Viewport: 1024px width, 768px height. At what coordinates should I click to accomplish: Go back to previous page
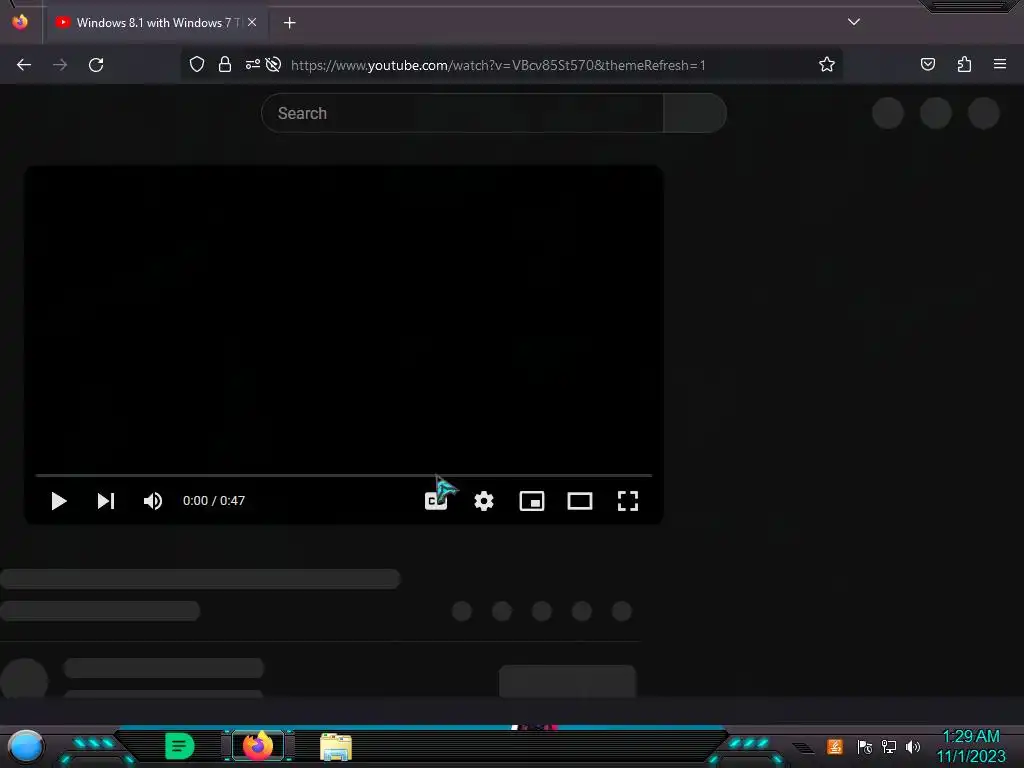(24, 65)
